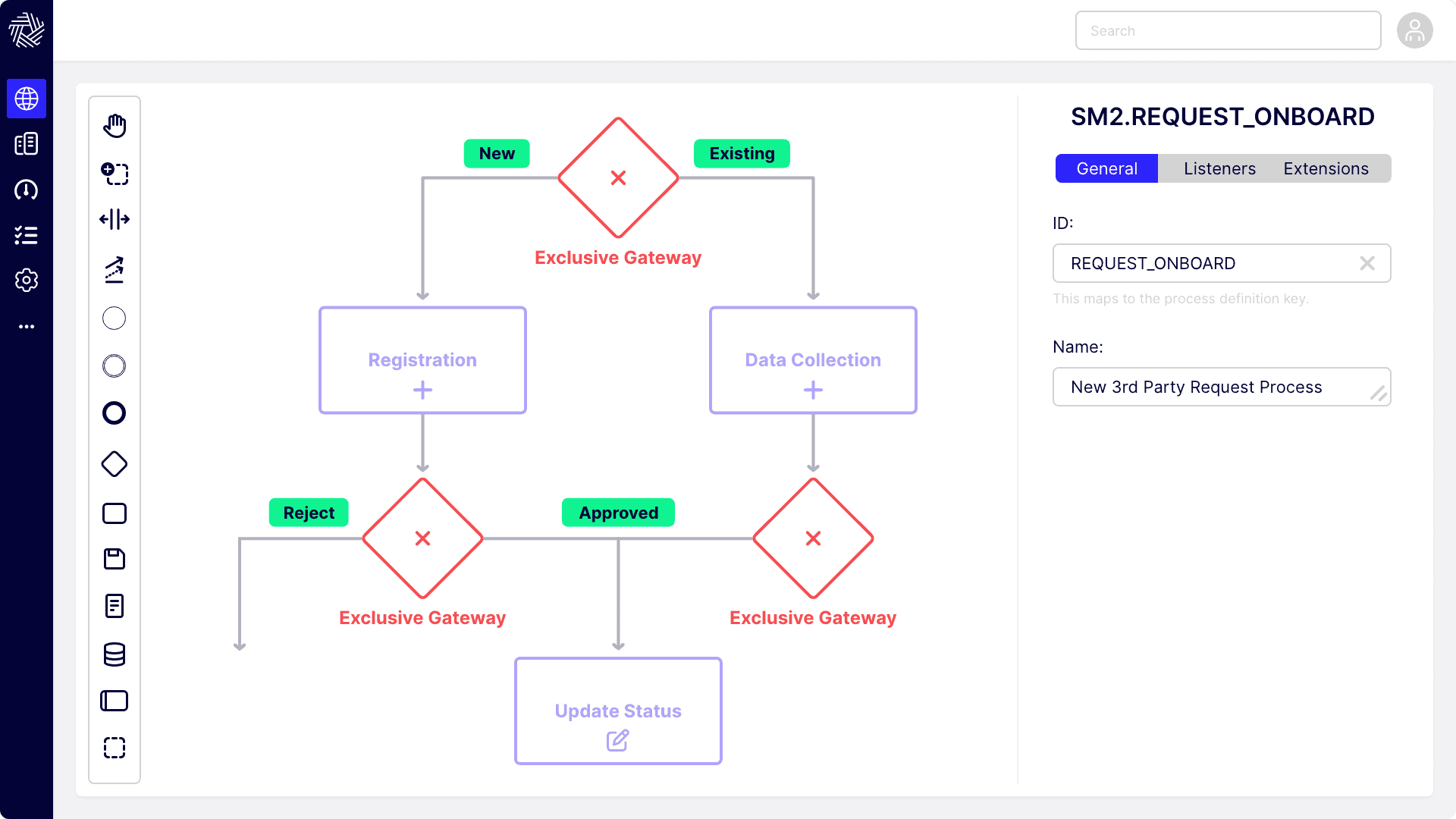Expand the Data Collection subprocess plus marker

click(x=813, y=391)
